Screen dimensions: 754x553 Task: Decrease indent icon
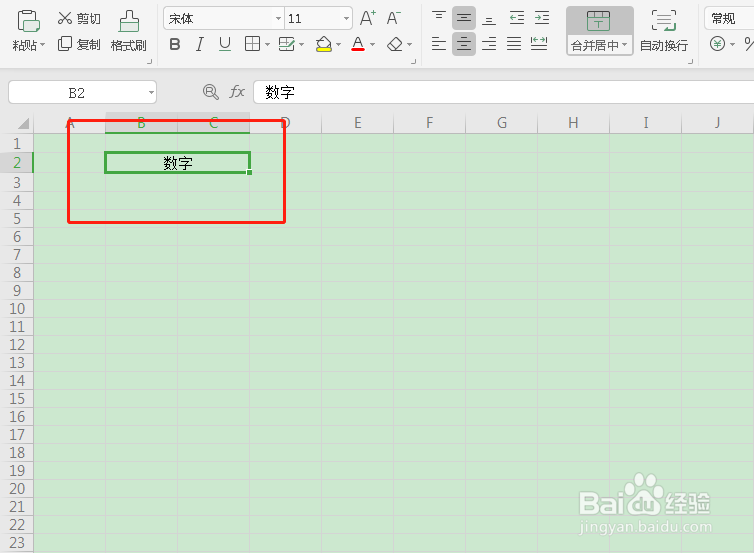pos(517,18)
